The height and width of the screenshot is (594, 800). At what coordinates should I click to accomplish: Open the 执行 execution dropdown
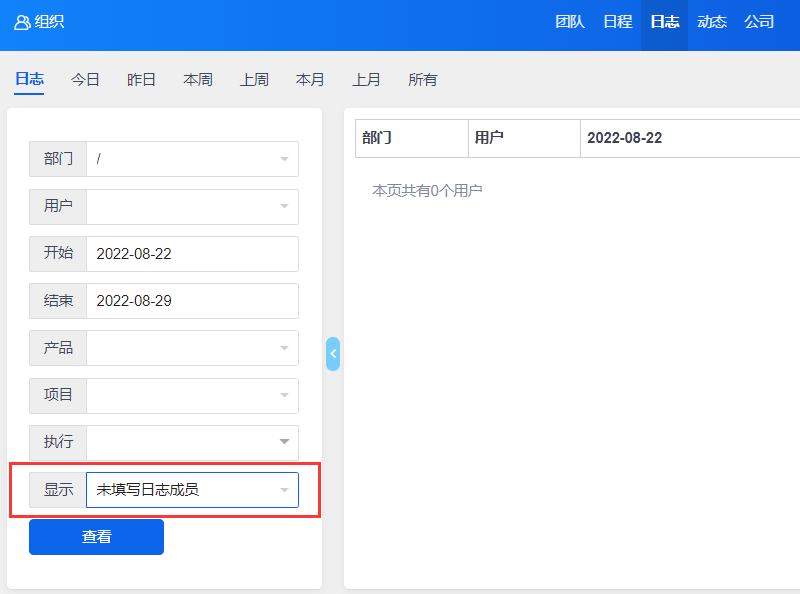pyautogui.click(x=192, y=442)
